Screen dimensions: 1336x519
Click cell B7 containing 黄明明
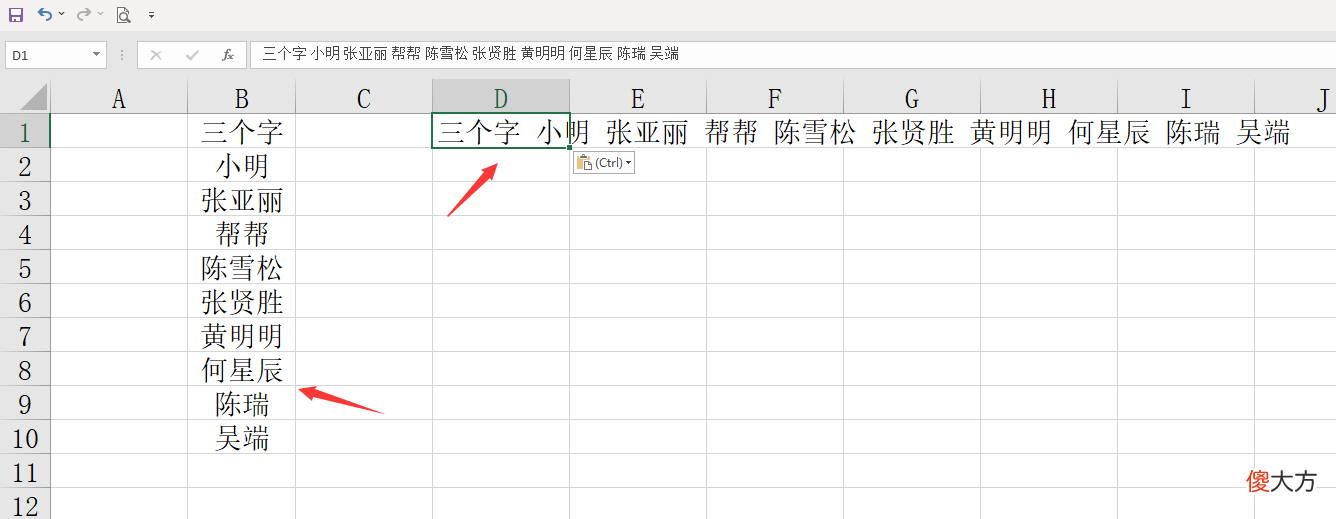coord(241,335)
